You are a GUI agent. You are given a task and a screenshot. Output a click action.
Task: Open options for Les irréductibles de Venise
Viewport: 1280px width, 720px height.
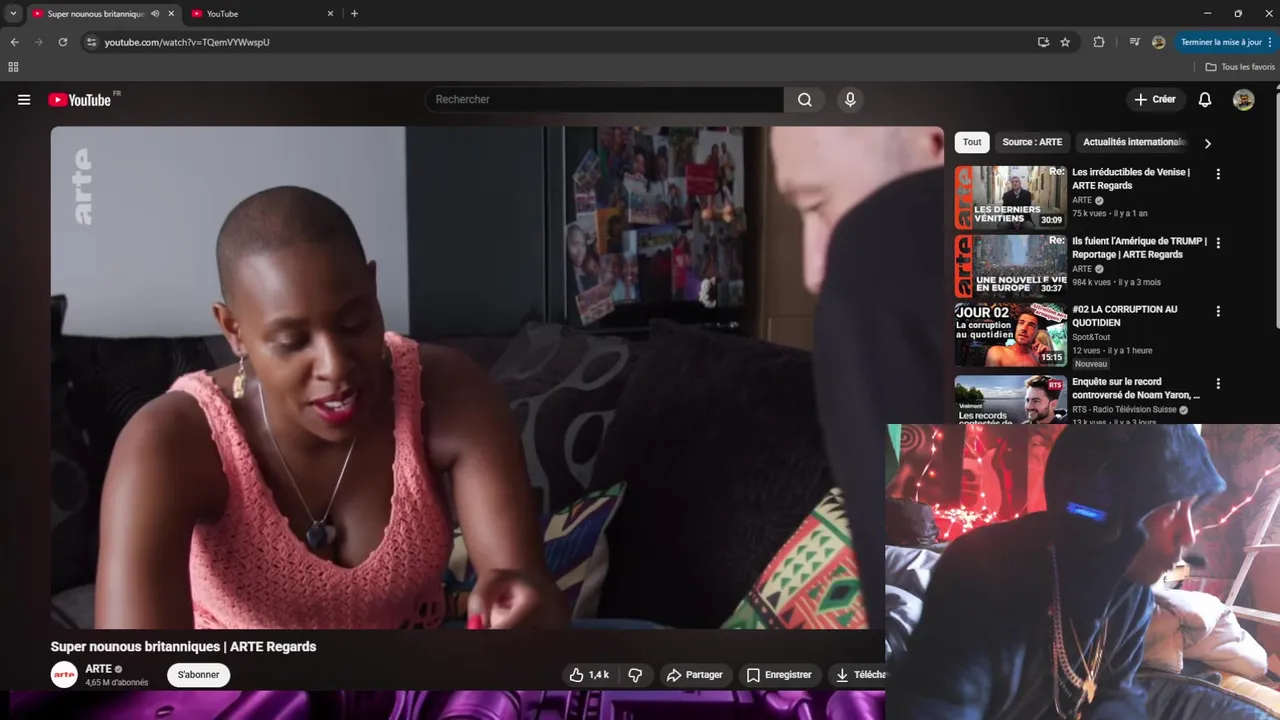pos(1217,174)
